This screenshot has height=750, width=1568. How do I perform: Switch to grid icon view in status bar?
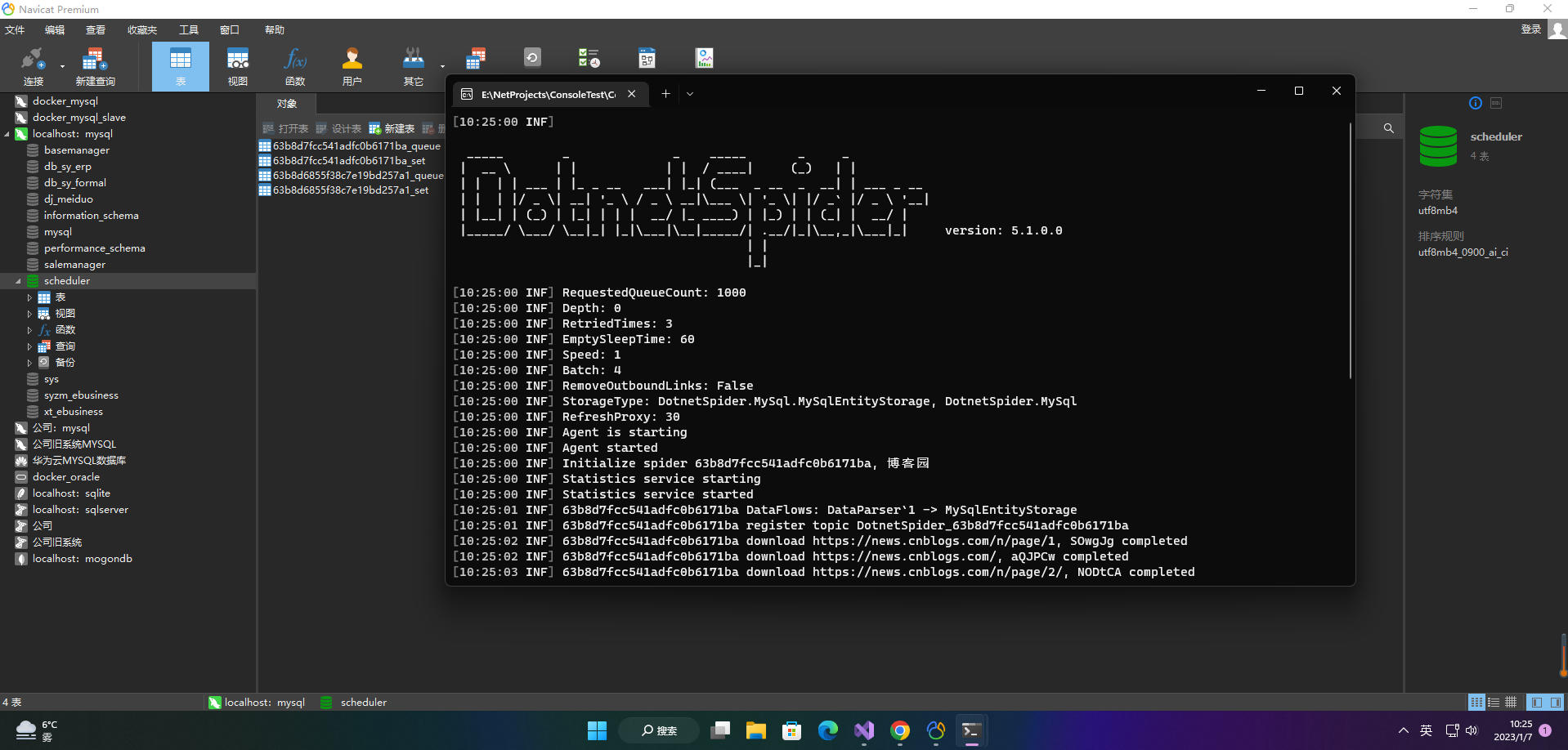[x=1476, y=702]
